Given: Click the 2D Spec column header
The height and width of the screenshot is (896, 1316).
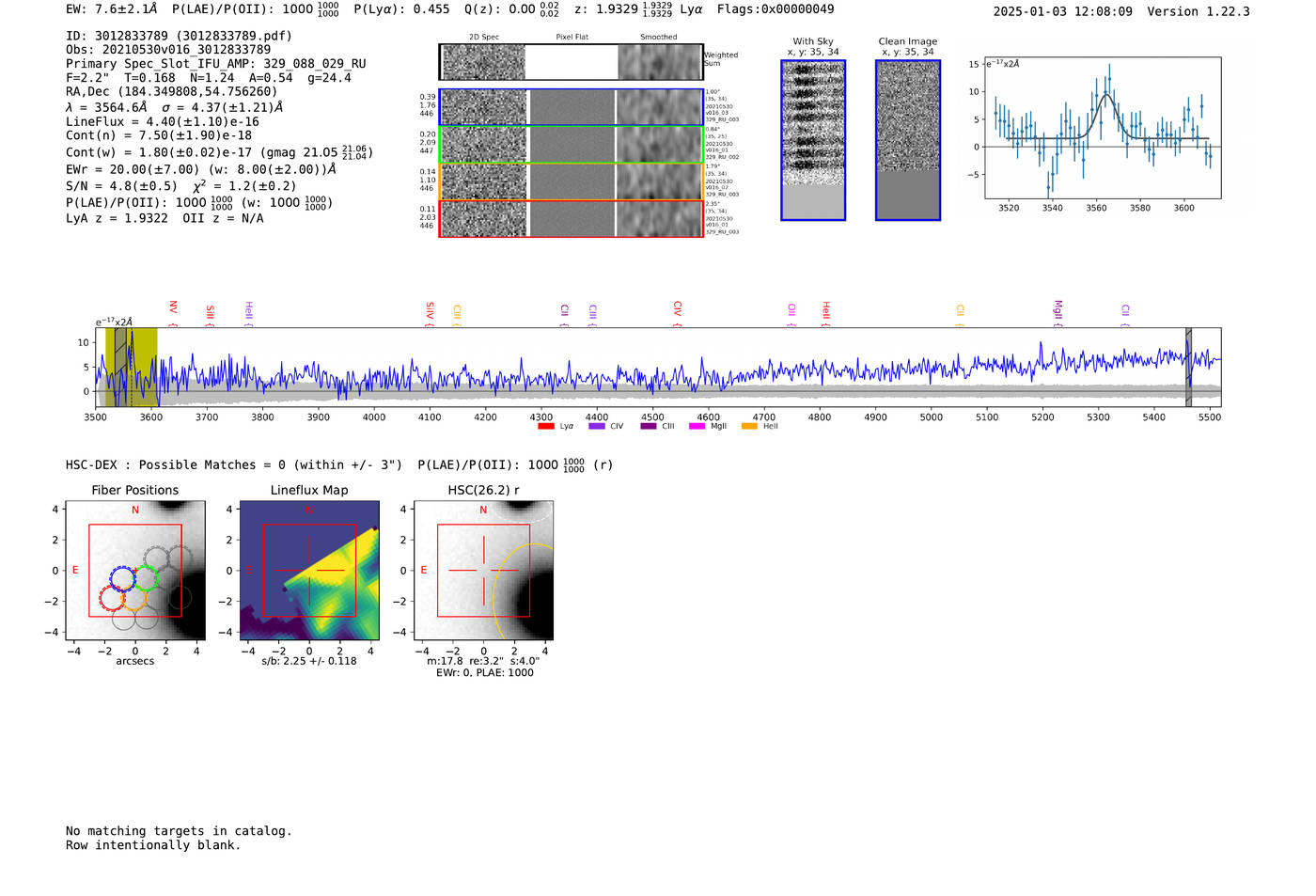Looking at the screenshot, I should (484, 38).
